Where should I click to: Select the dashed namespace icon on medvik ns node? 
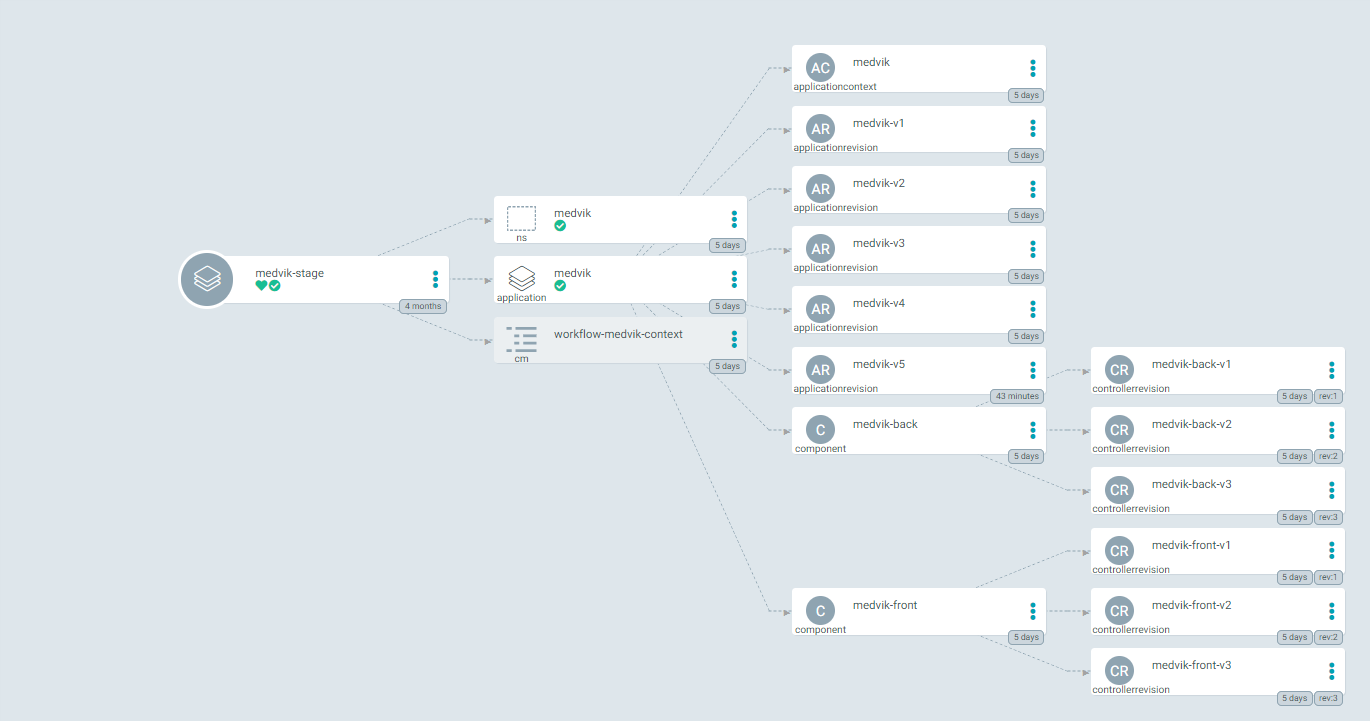point(521,217)
